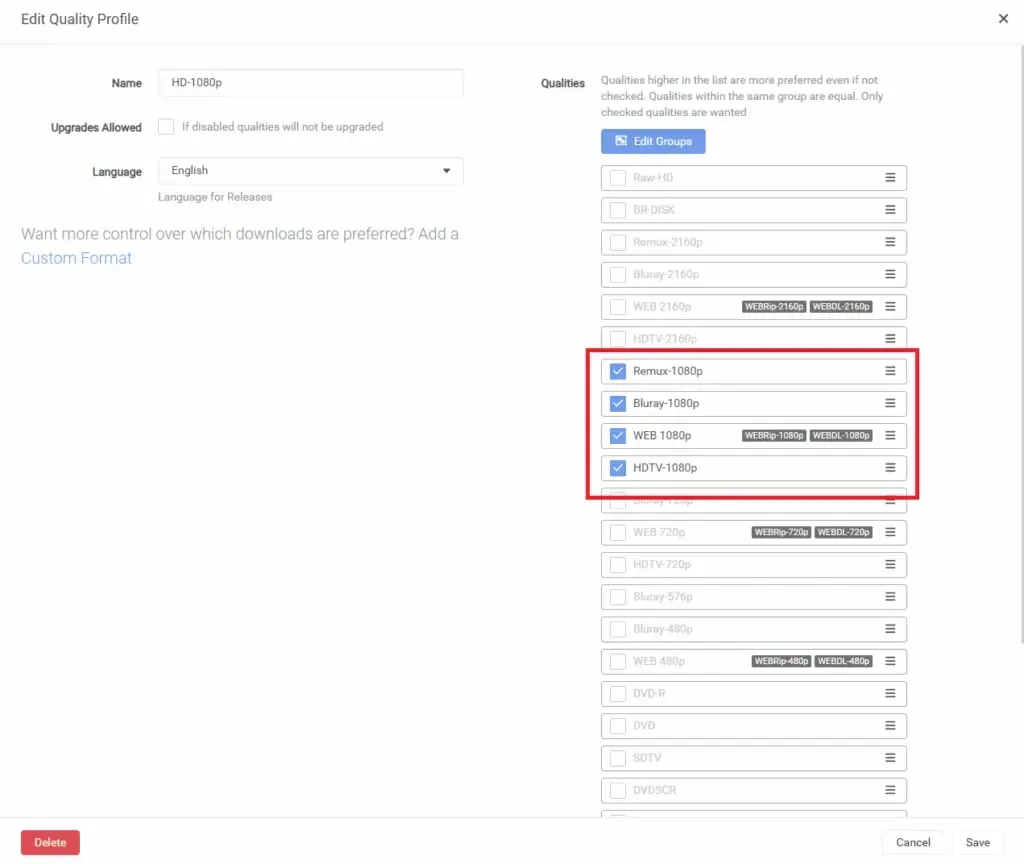Enable the HDTV-2160p quality checkbox
This screenshot has height=864, width=1024.
617,338
